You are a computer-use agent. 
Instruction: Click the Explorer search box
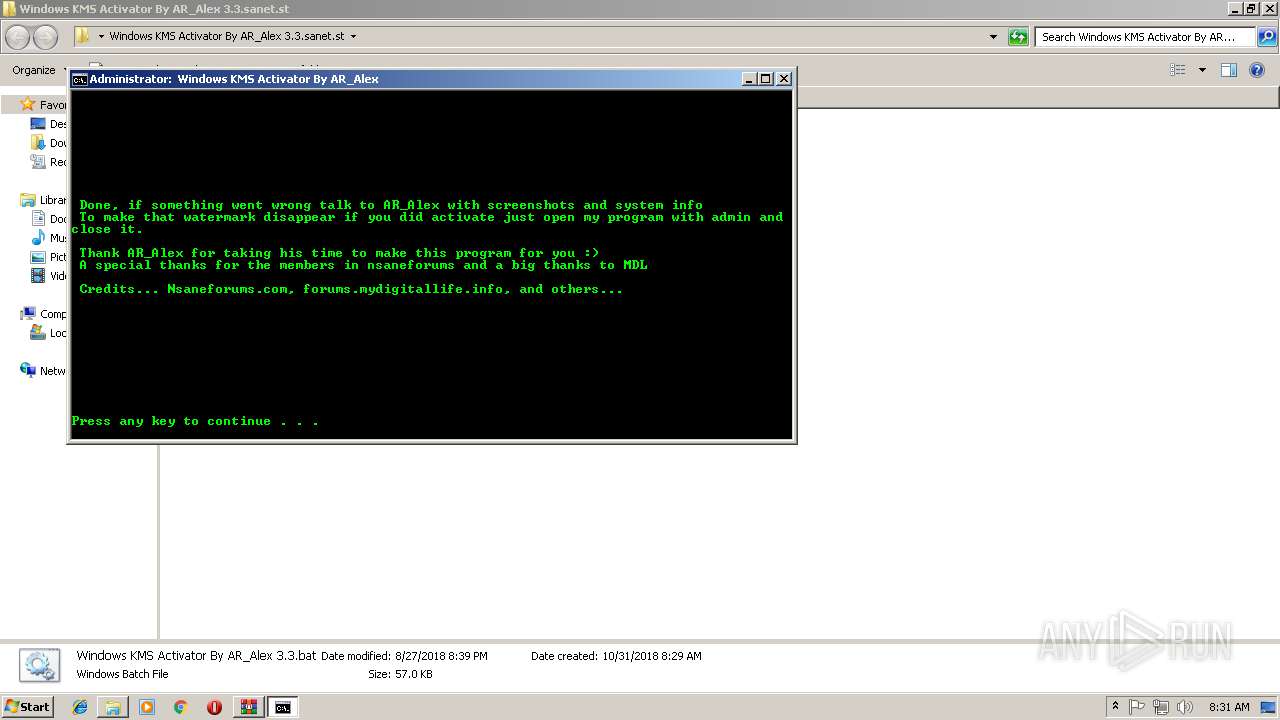1145,37
